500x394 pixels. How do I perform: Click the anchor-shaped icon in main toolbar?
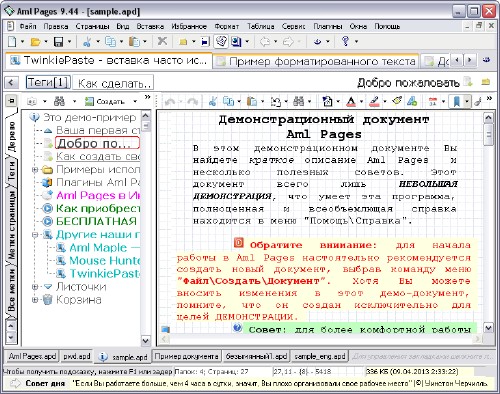(x=317, y=42)
